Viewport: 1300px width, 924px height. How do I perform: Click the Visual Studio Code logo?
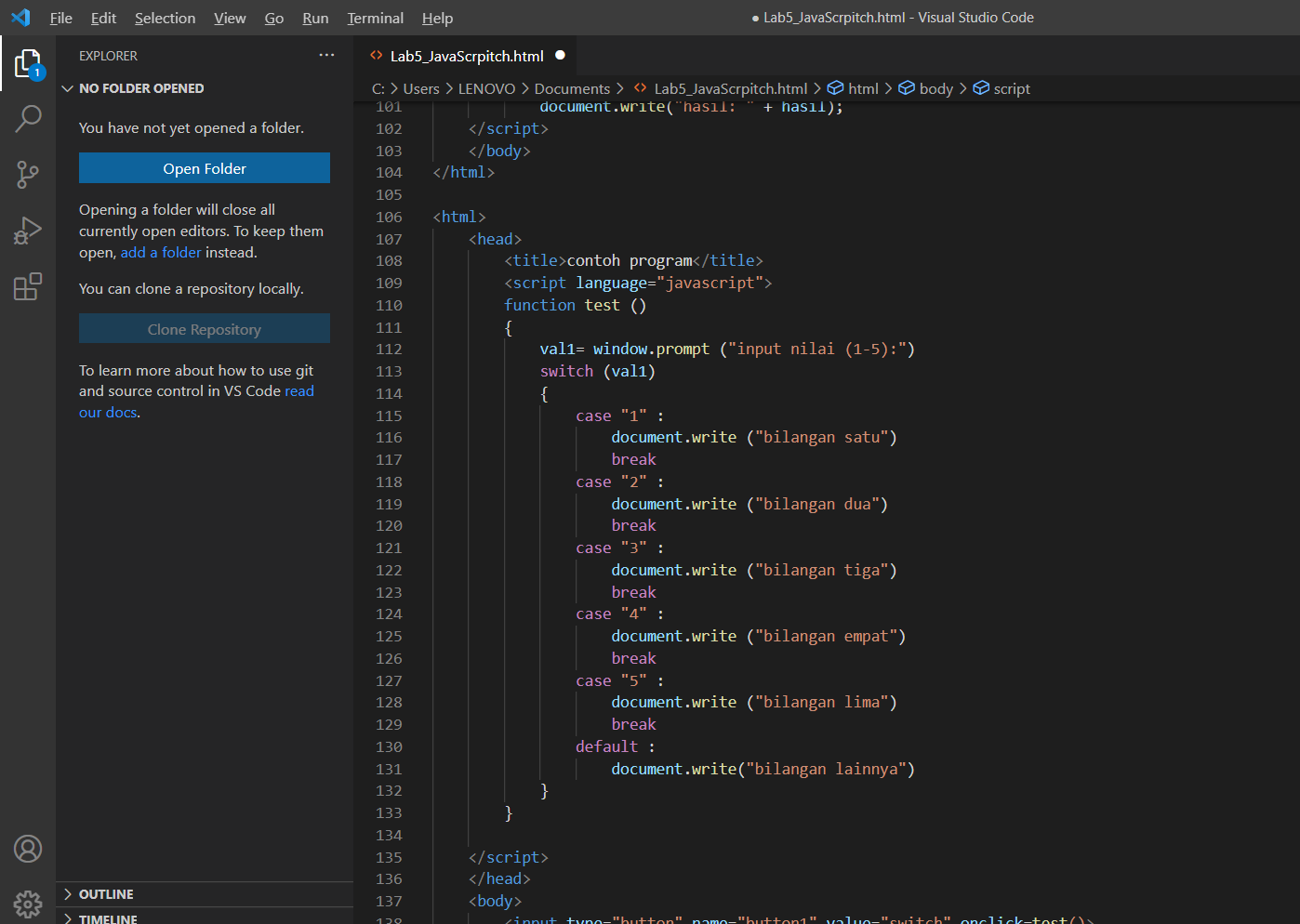click(20, 17)
